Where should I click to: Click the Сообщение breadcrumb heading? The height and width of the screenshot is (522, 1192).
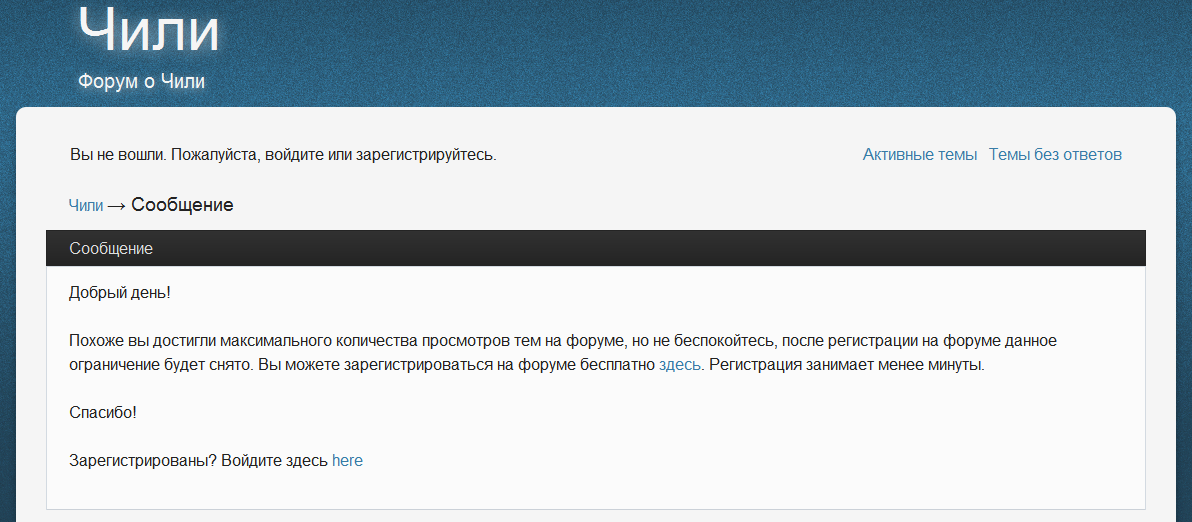point(182,205)
